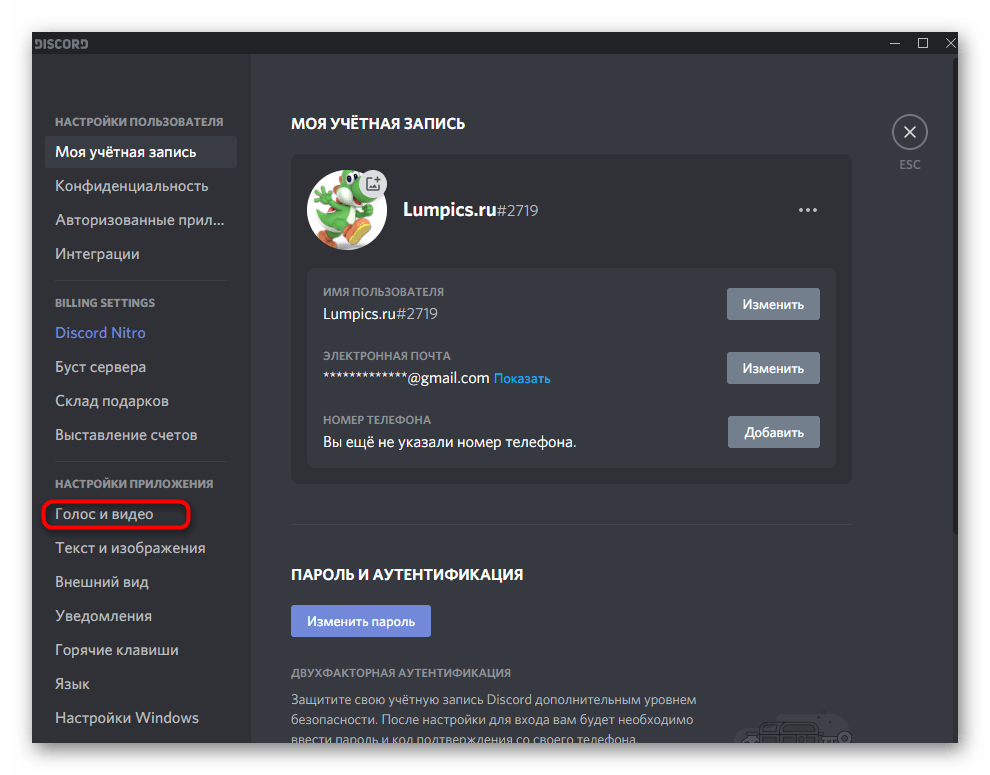Click the ESC close settings icon
Viewport: 990px width, 775px height.
pyautogui.click(x=909, y=132)
